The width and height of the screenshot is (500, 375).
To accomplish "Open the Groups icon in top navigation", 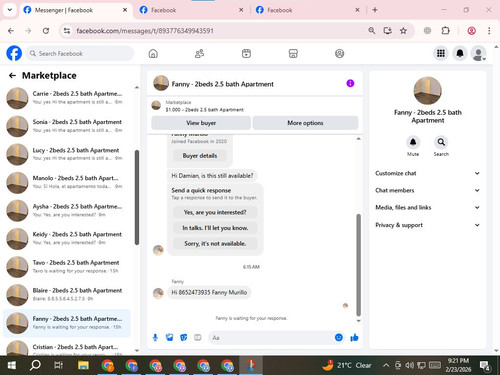I will pos(339,53).
